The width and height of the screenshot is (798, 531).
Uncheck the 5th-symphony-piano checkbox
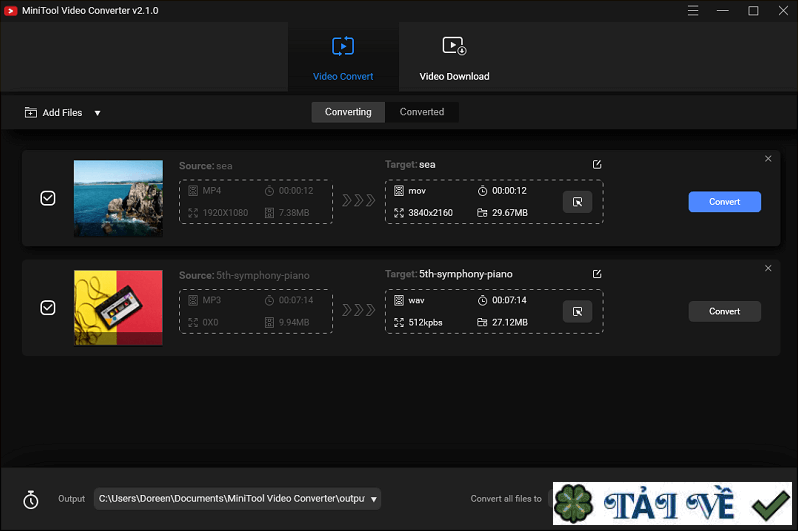click(x=48, y=308)
